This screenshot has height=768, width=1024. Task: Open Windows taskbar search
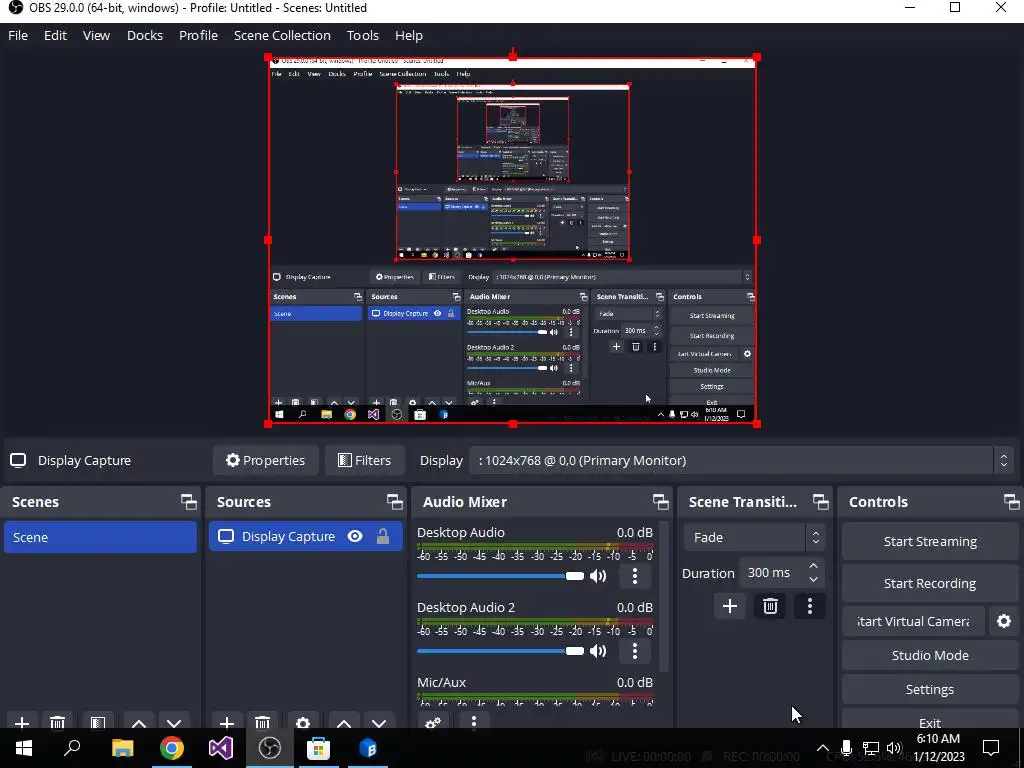click(x=72, y=748)
